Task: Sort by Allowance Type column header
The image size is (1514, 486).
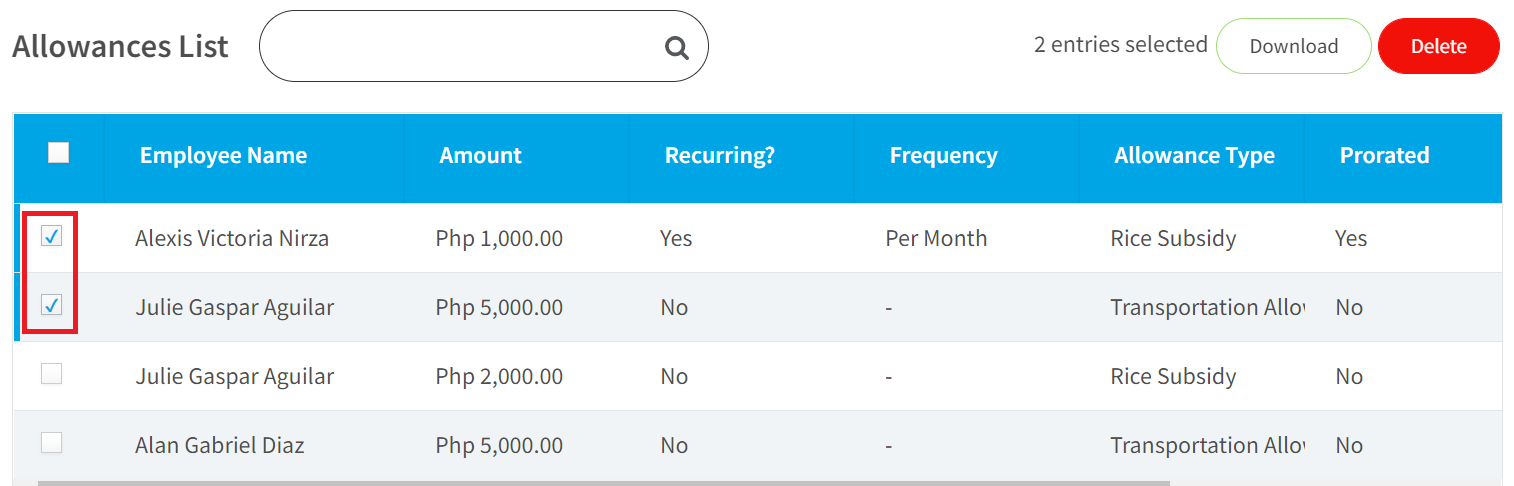Action: coord(1194,155)
